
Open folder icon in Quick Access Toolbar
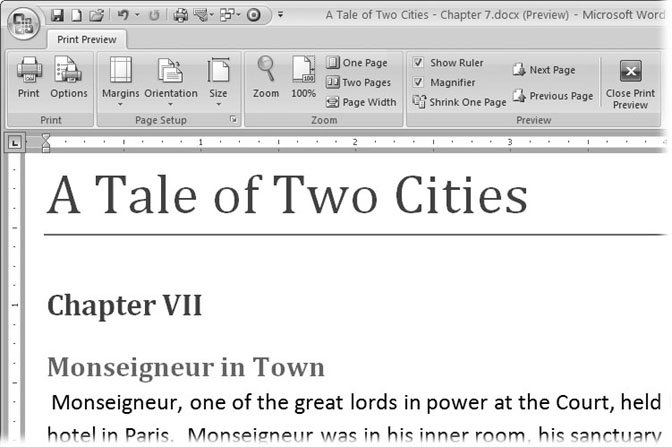tap(94, 15)
